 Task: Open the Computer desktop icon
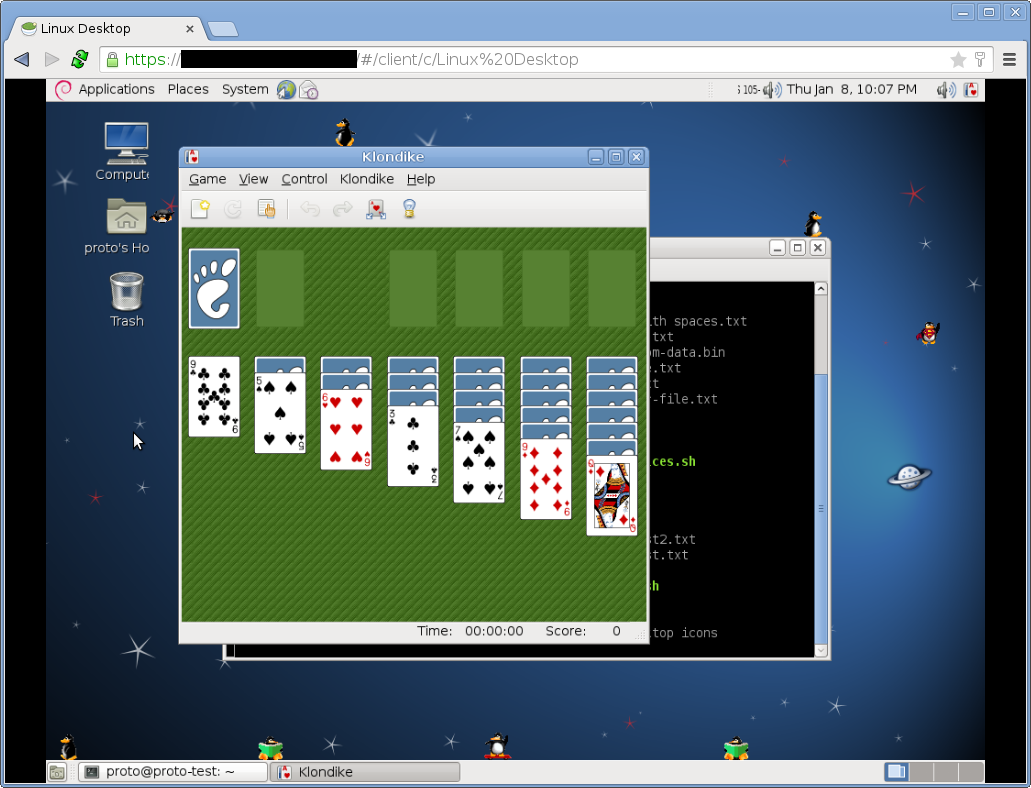pos(125,152)
